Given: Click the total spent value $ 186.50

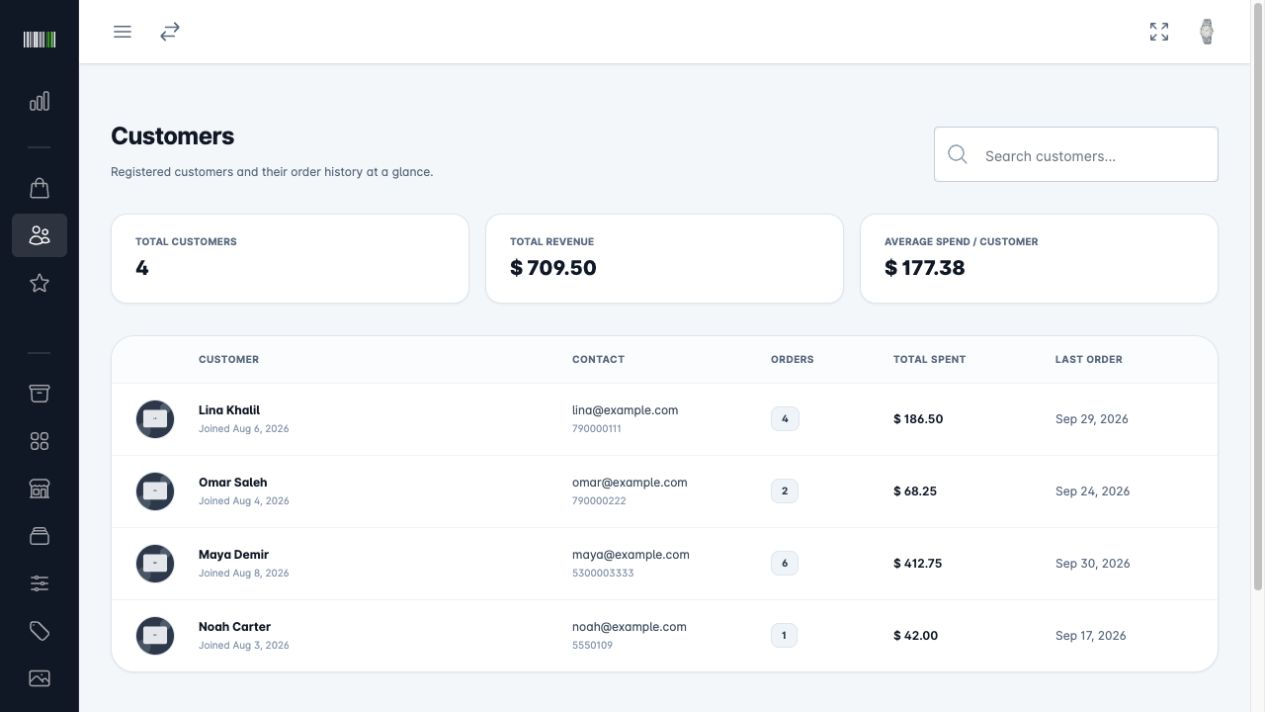Looking at the screenshot, I should click(x=918, y=419).
